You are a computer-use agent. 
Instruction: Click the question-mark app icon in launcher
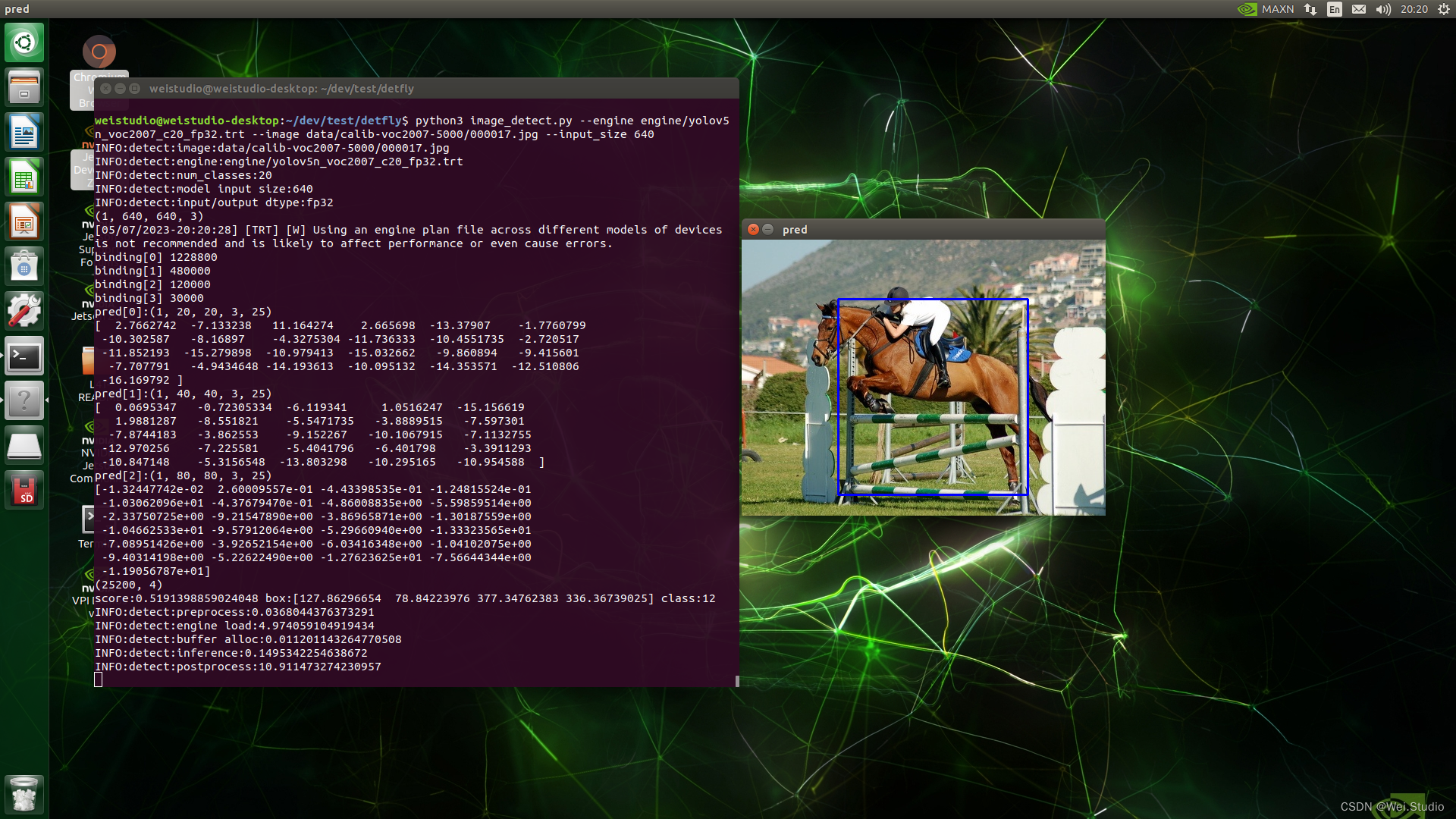24,400
